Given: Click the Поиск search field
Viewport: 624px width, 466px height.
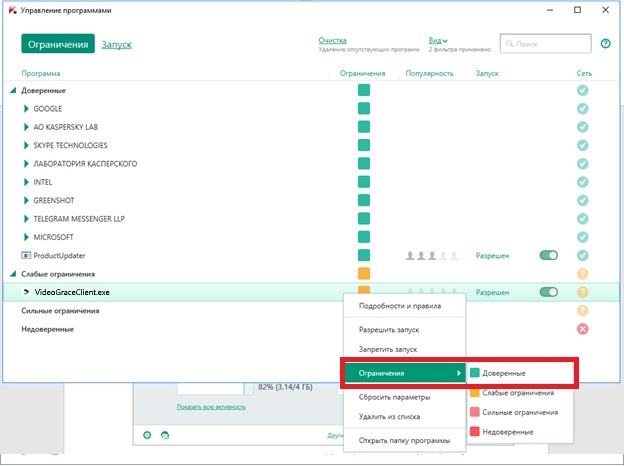Looking at the screenshot, I should pos(545,43).
